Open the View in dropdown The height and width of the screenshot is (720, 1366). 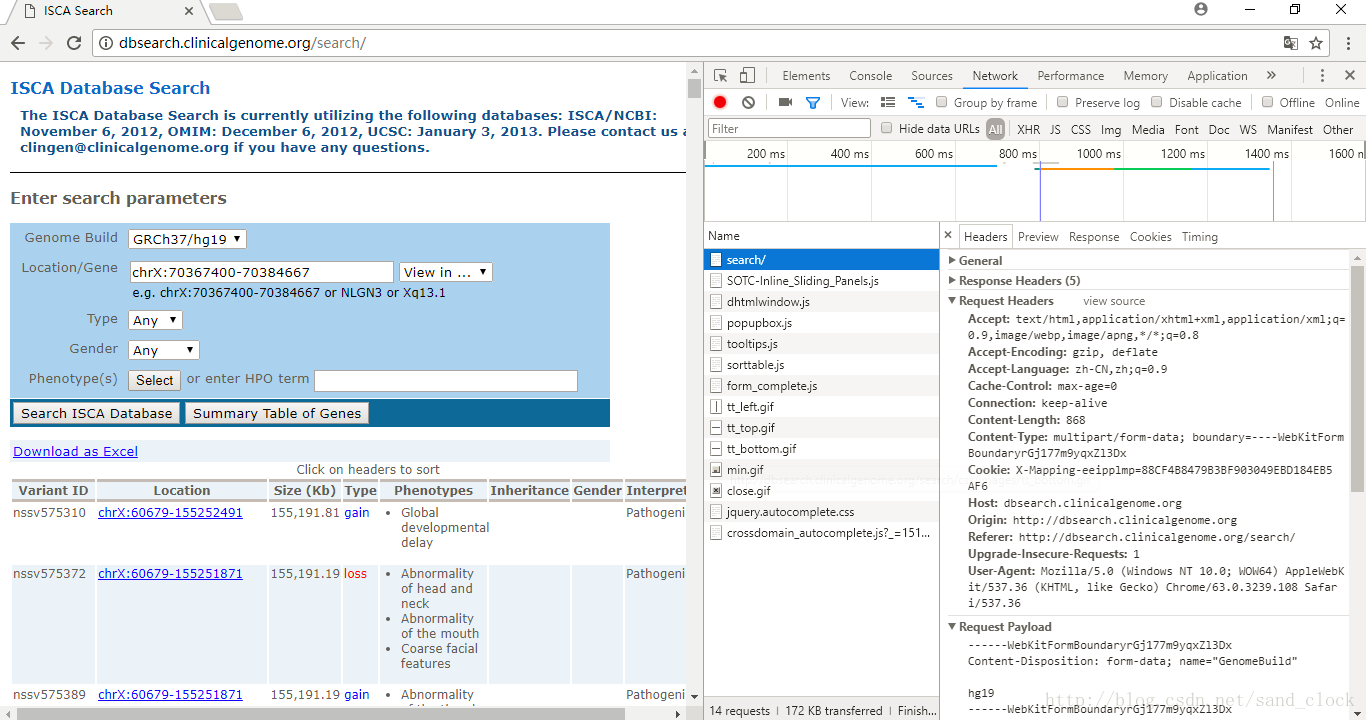445,272
